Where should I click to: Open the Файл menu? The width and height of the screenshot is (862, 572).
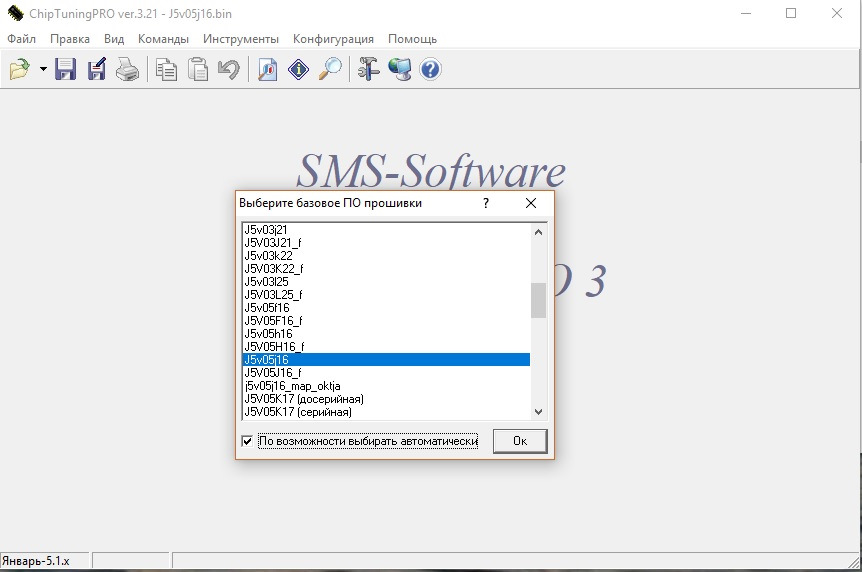[21, 39]
